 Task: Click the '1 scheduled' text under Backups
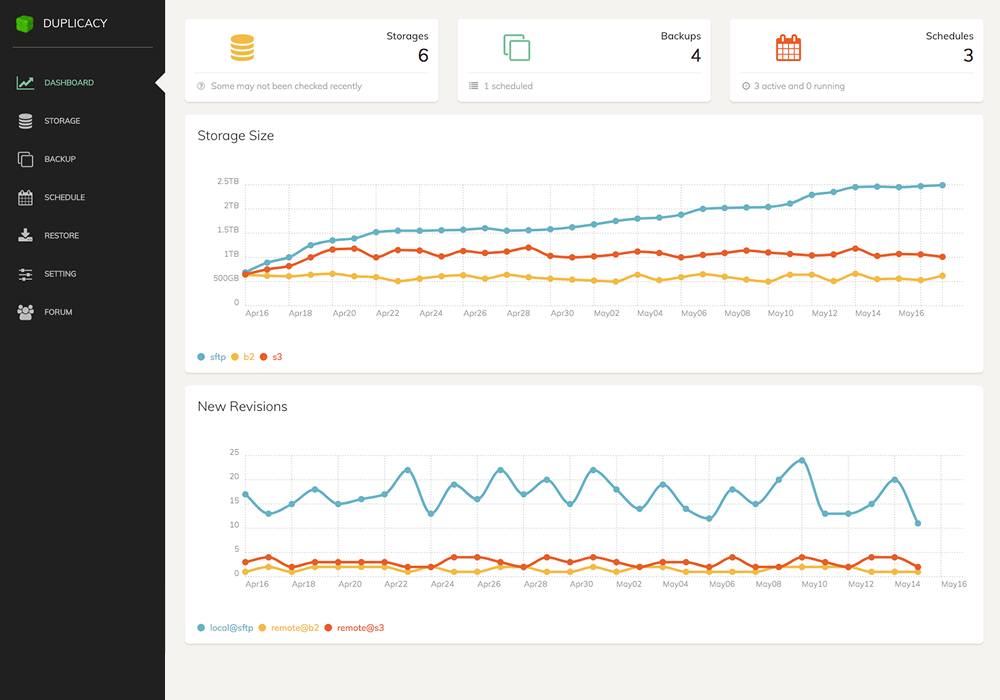tap(508, 86)
